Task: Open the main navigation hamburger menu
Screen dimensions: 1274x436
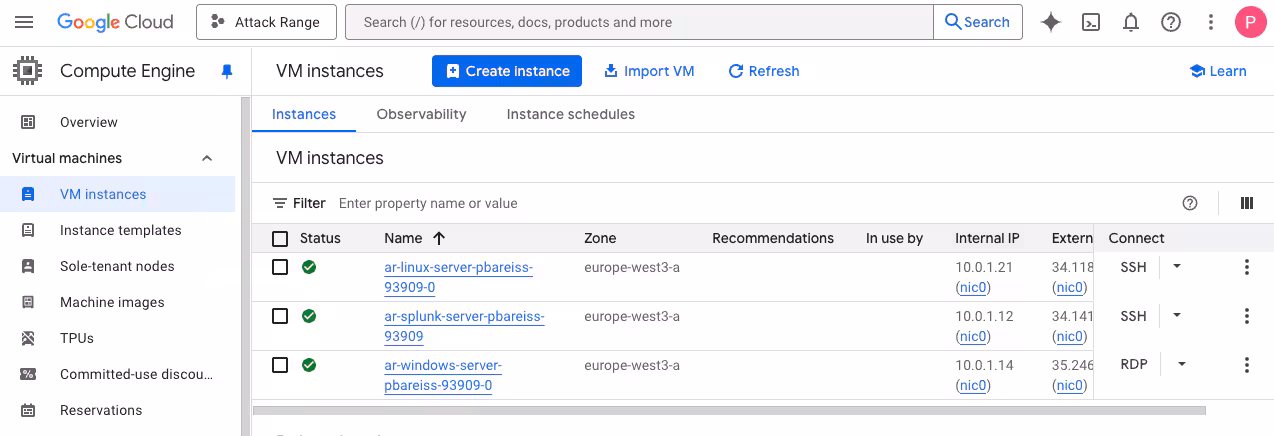Action: click(24, 22)
